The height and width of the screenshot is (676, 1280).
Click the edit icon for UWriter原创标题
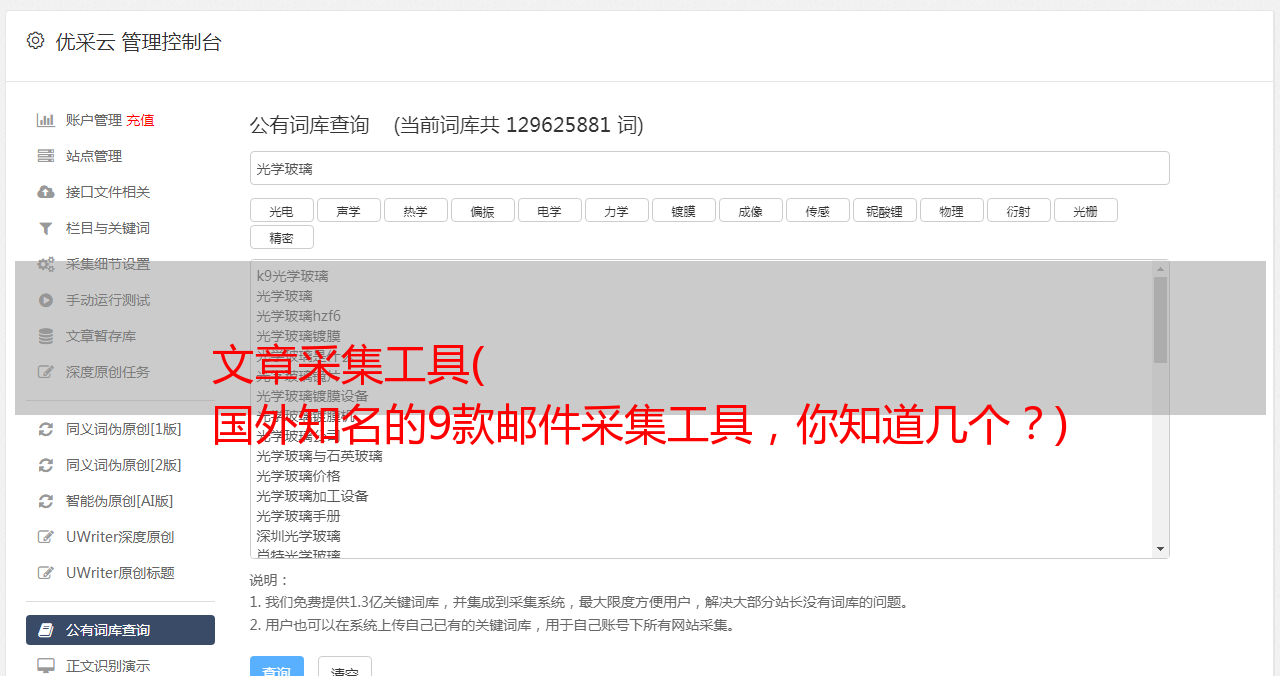[46, 573]
